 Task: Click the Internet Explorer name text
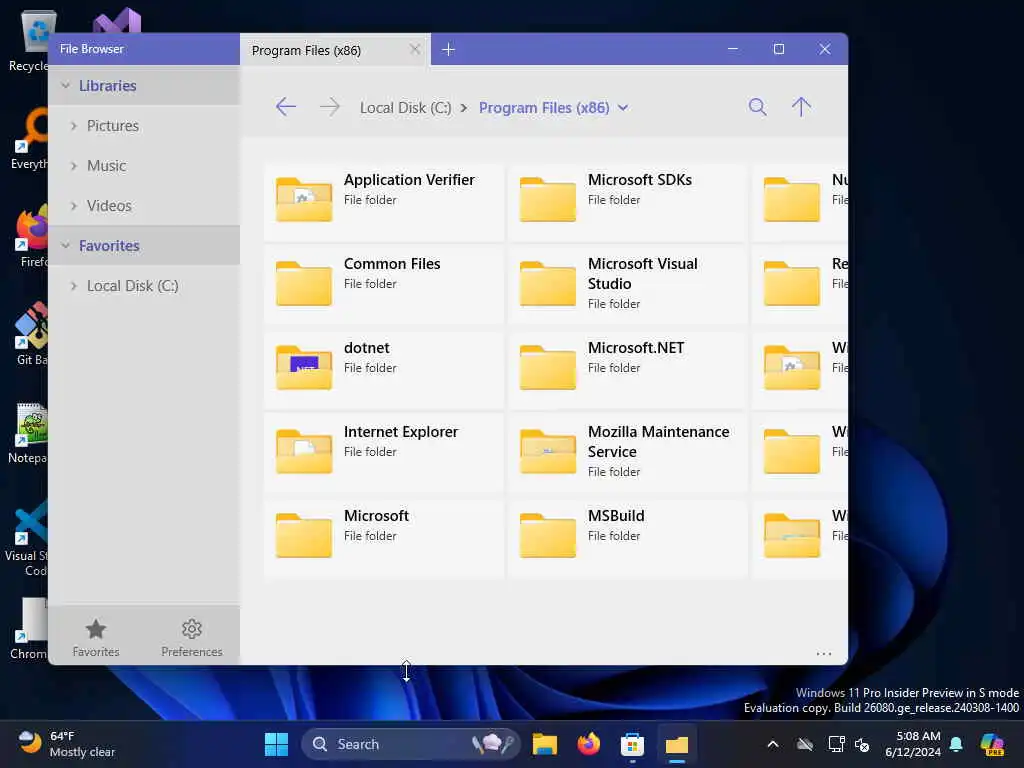(x=401, y=432)
